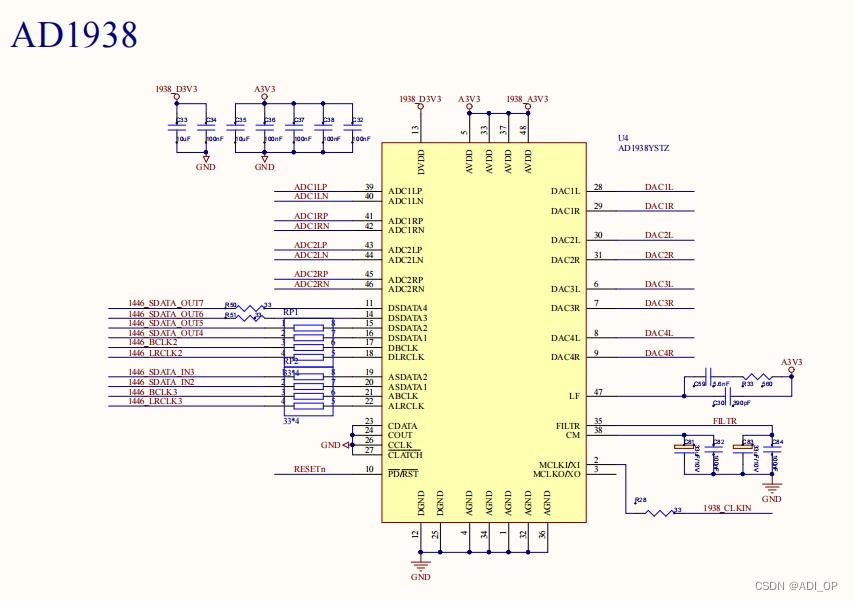
Task: Click the R50 resistor symbol
Action: click(251, 308)
